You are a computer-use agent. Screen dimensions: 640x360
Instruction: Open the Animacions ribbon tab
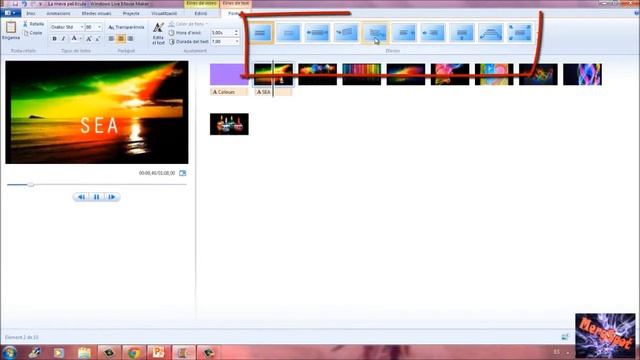pos(58,13)
